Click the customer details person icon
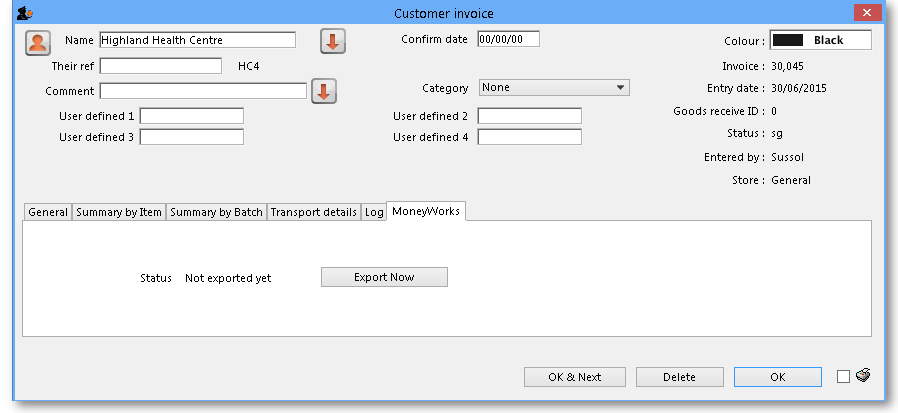The width and height of the screenshot is (898, 413). (38, 42)
